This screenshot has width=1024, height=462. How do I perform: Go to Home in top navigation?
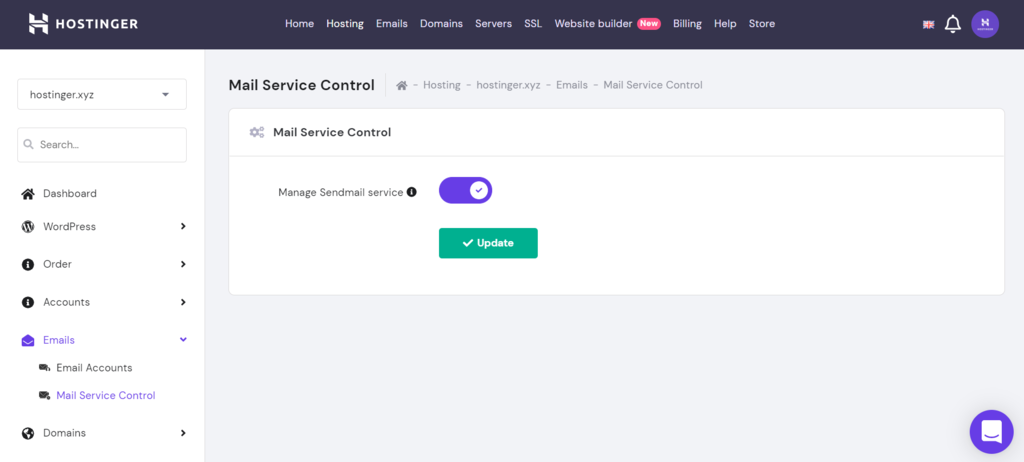click(x=299, y=24)
